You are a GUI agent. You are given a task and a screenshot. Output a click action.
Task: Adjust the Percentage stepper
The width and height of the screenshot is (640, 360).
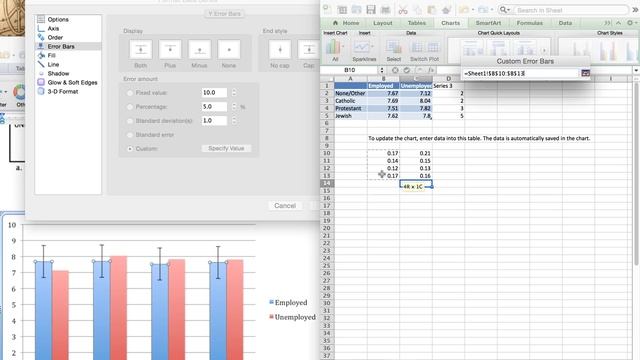234,107
